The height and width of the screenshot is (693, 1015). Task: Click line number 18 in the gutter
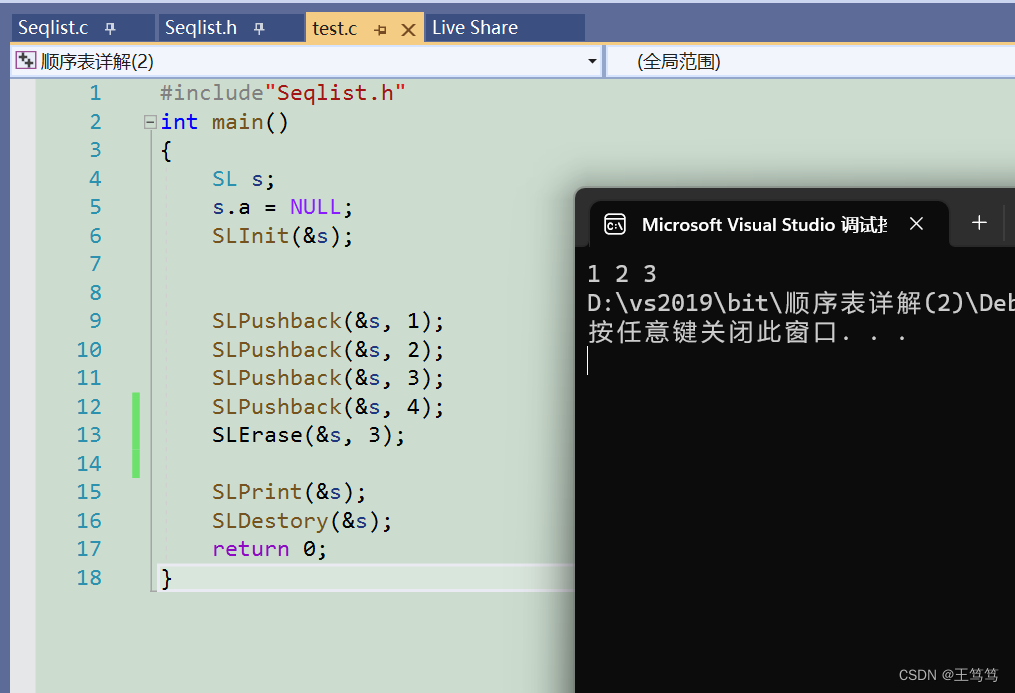click(x=89, y=577)
